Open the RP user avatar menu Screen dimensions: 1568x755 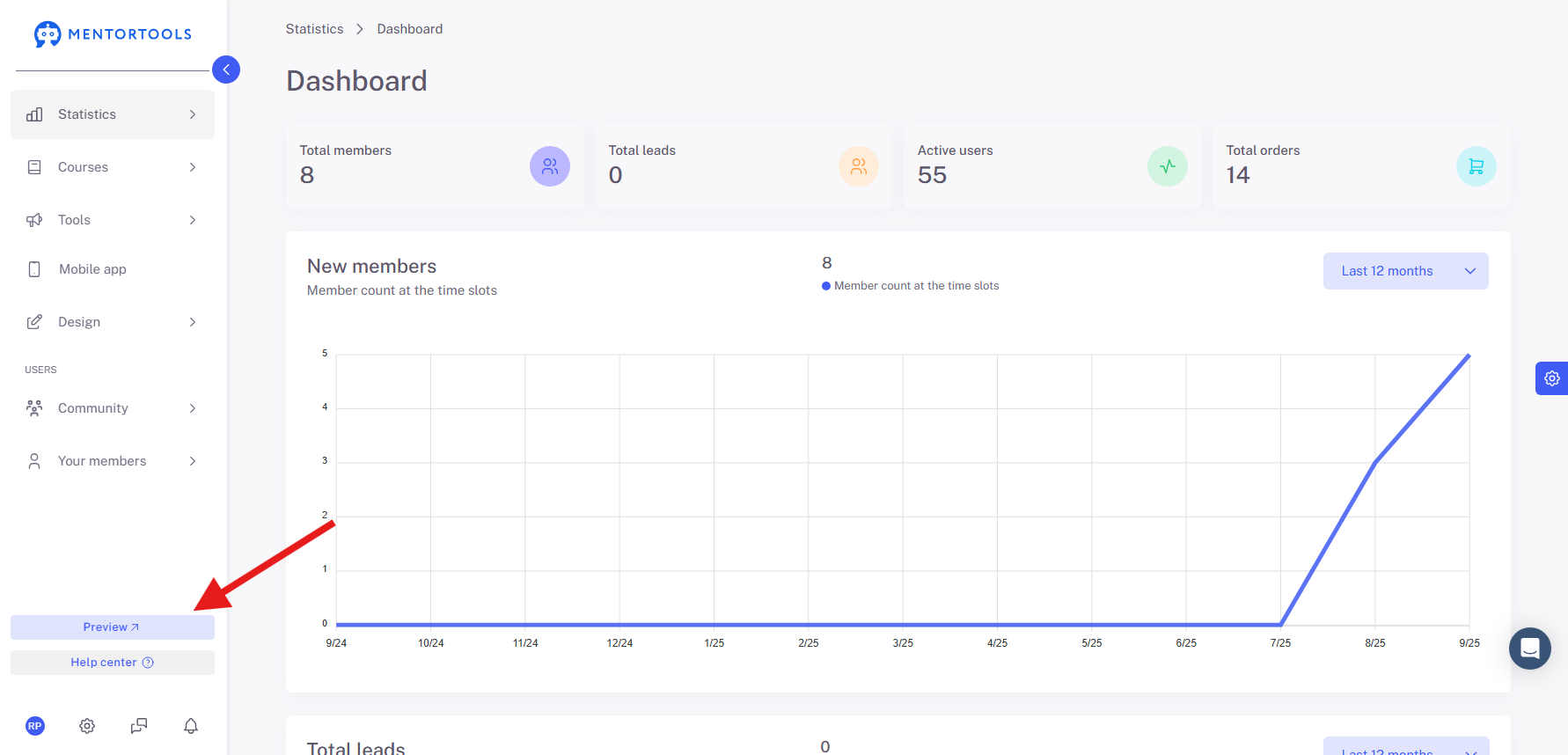[35, 726]
